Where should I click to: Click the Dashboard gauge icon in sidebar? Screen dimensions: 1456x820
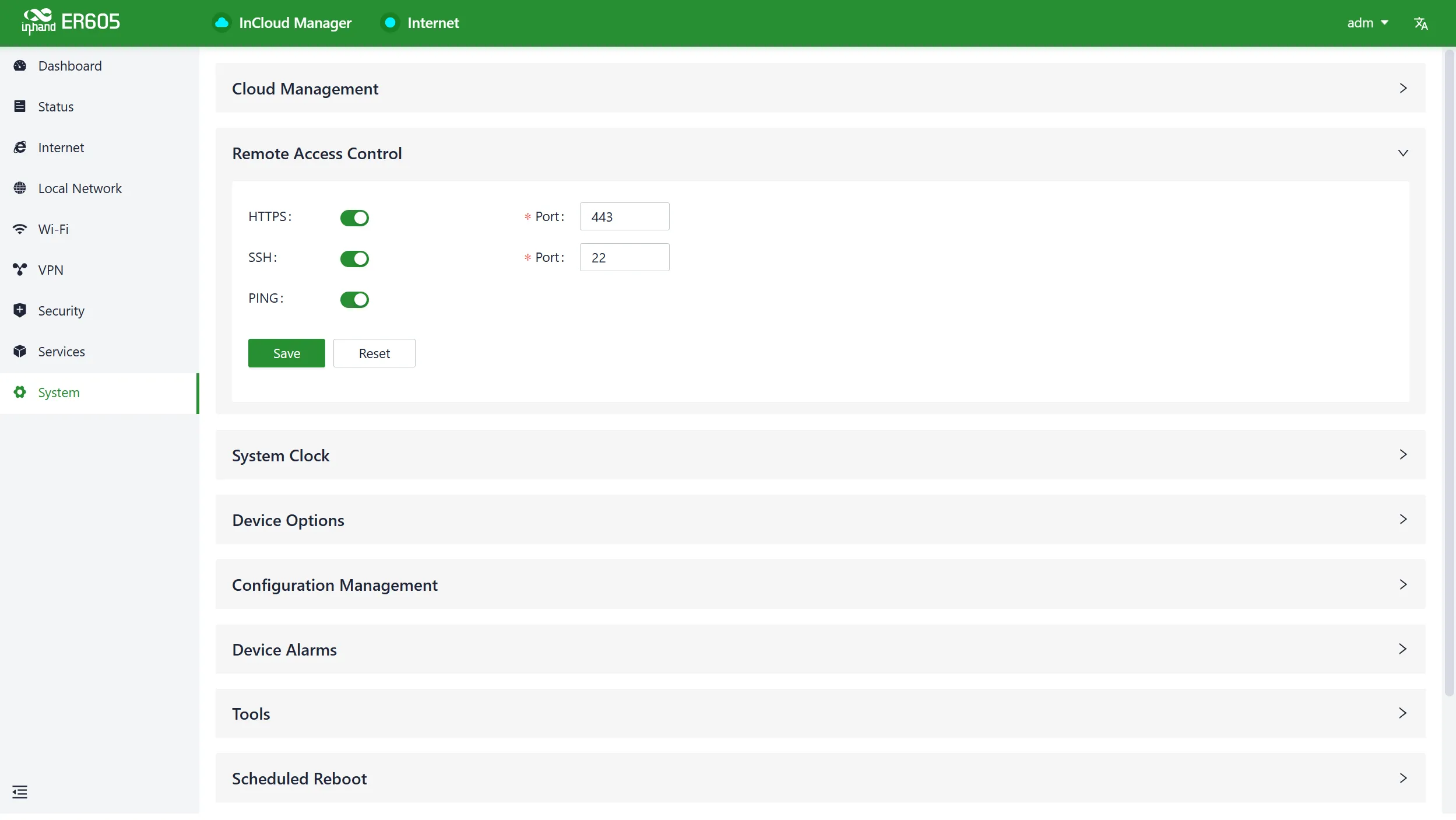(20, 66)
